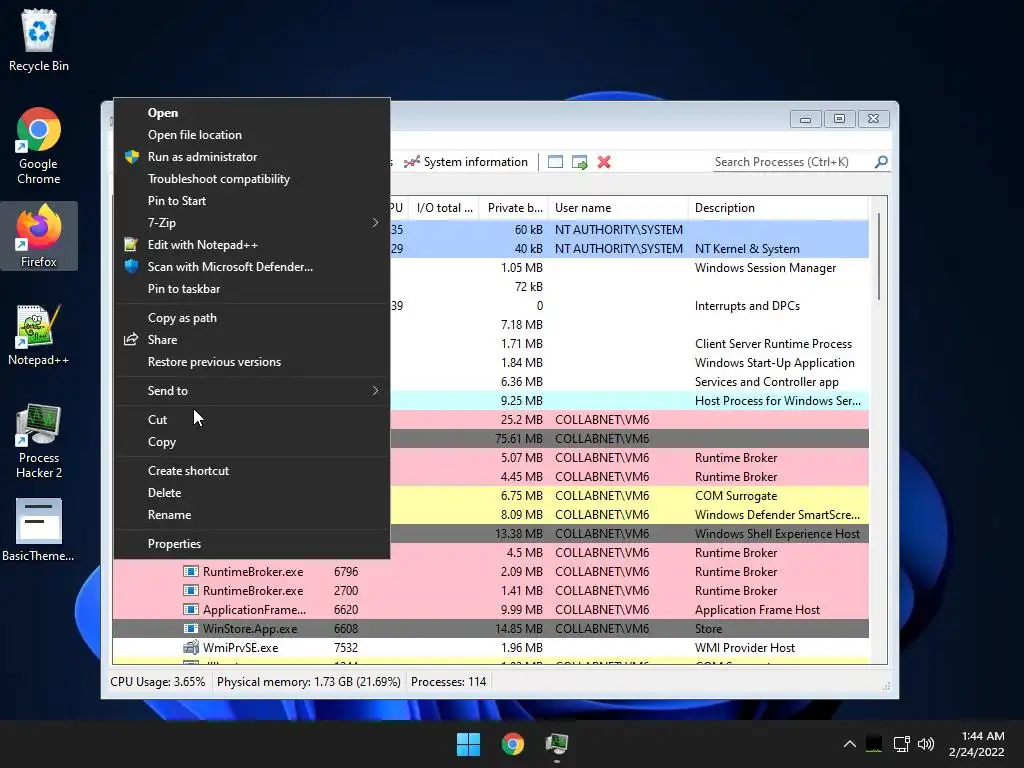Open the Recycle Bin desktop icon

coord(39,40)
